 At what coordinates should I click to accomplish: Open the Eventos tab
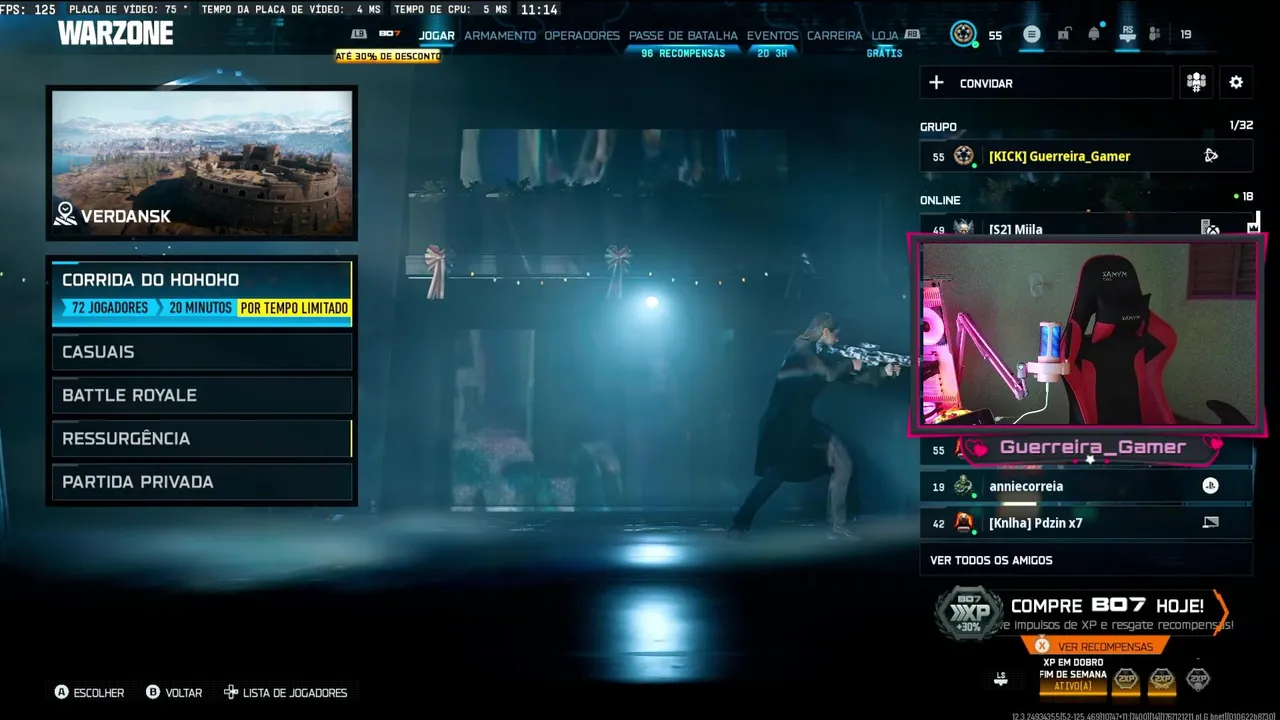pos(773,35)
